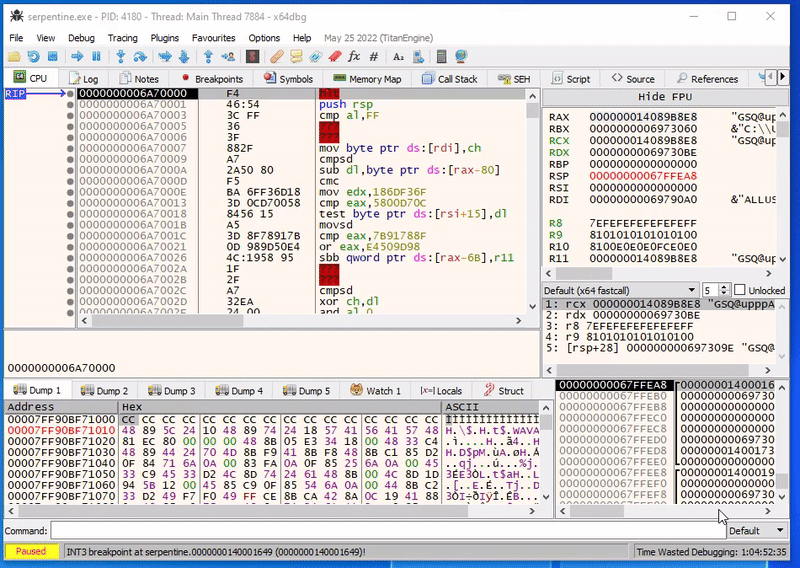This screenshot has height=568, width=800.
Task: Click the ASCII column header in dump
Action: [x=491, y=407]
